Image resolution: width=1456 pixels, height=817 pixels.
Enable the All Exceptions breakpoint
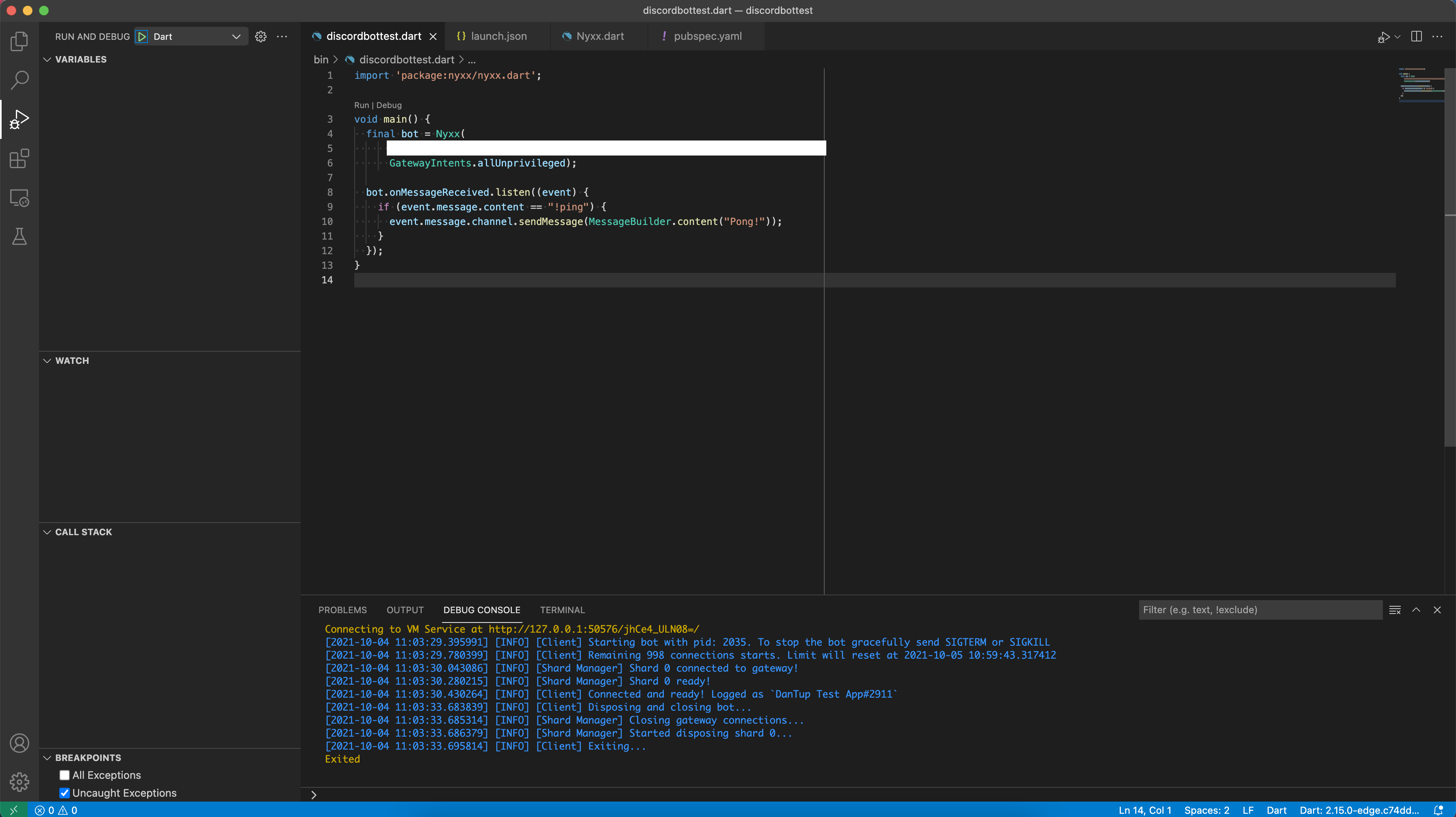(x=64, y=775)
